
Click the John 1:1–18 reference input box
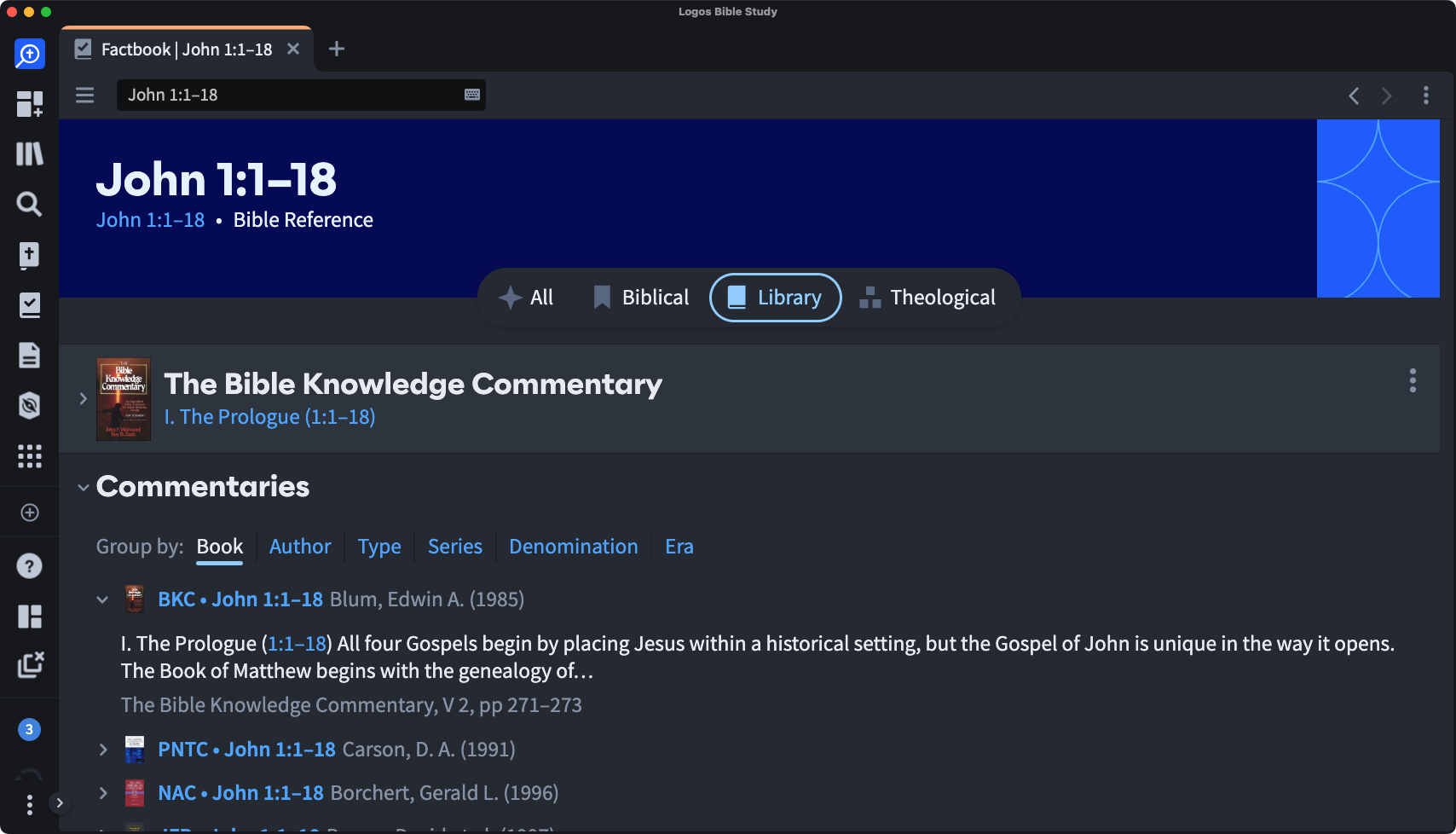pos(290,95)
